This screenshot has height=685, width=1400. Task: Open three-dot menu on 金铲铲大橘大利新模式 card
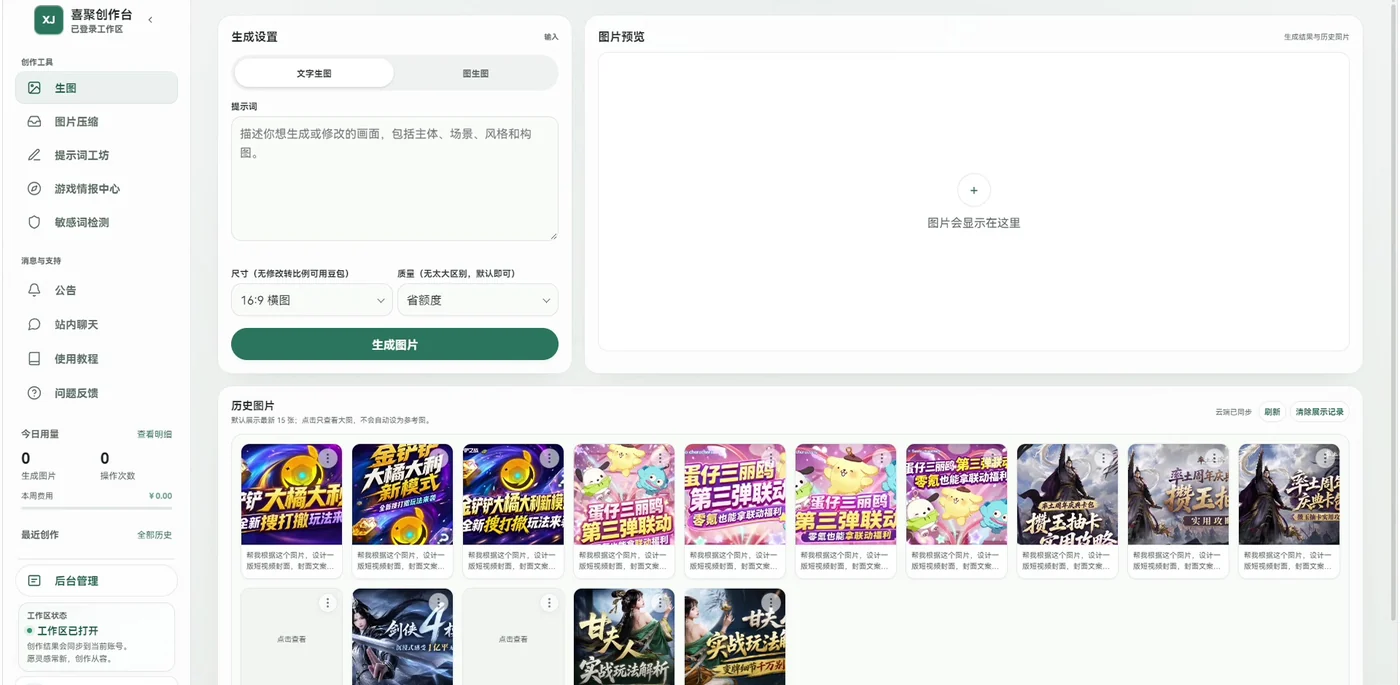(438, 458)
